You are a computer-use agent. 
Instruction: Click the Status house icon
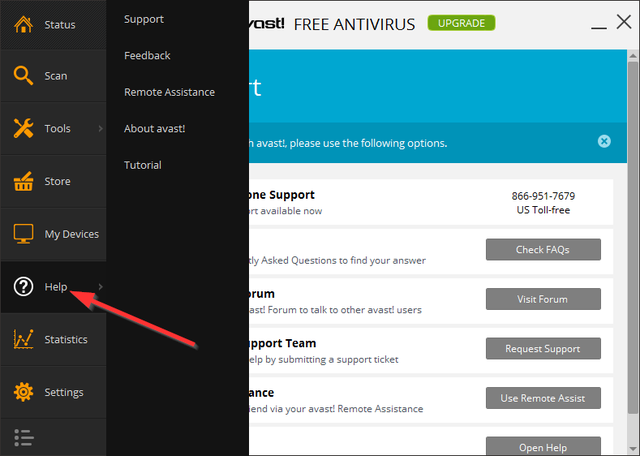click(23, 24)
